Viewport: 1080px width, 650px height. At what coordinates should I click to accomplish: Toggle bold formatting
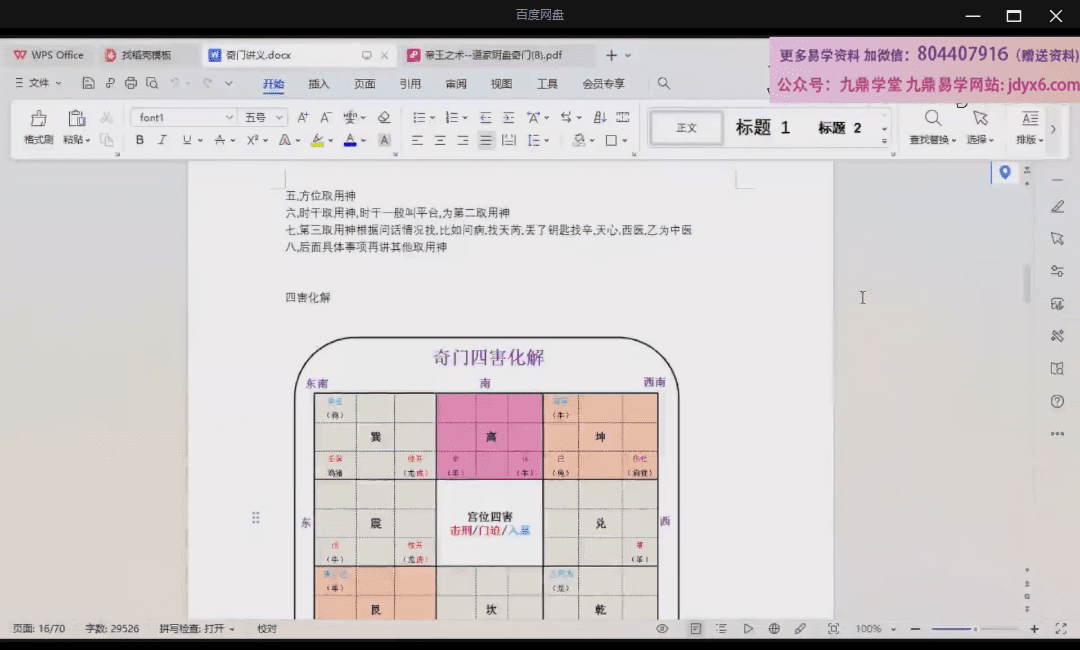pos(140,141)
